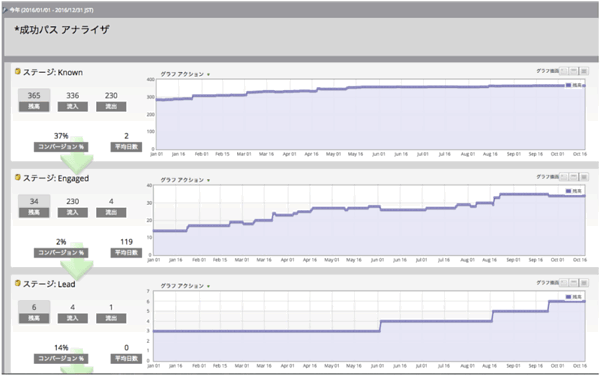Select 残高 button under 6 in Lead stage
The width and height of the screenshot is (600, 376).
click(x=34, y=318)
